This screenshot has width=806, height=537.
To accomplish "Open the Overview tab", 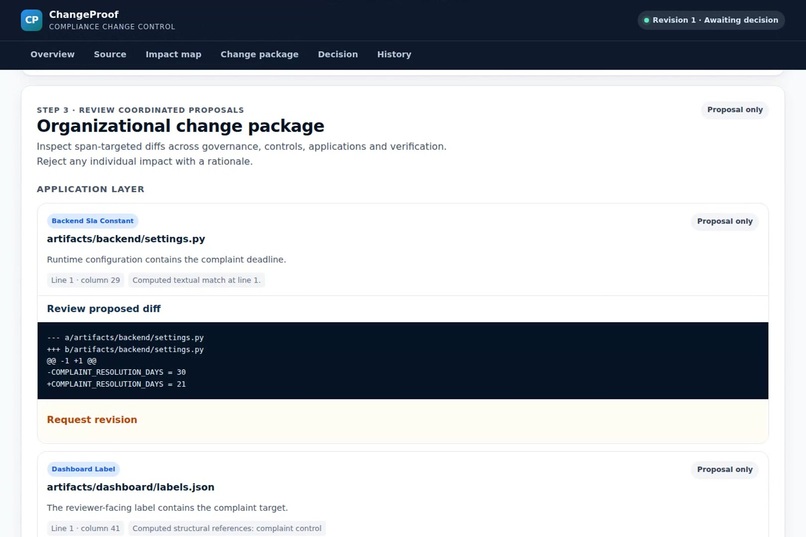I will point(52,54).
